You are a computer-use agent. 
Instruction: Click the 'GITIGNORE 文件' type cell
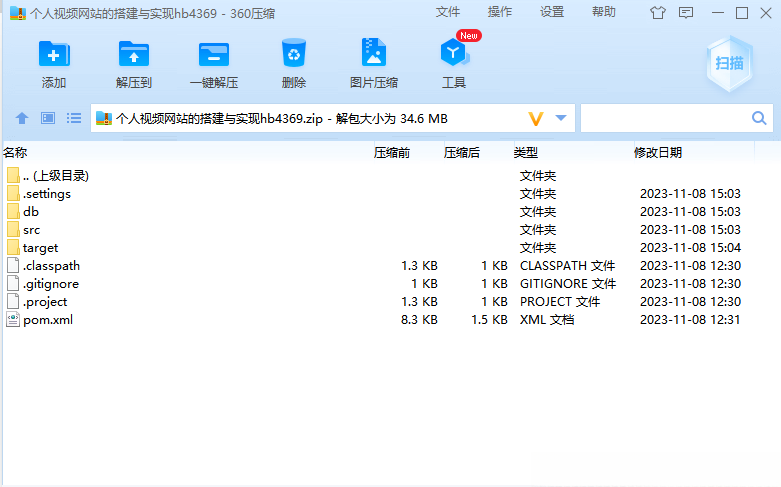tap(568, 284)
